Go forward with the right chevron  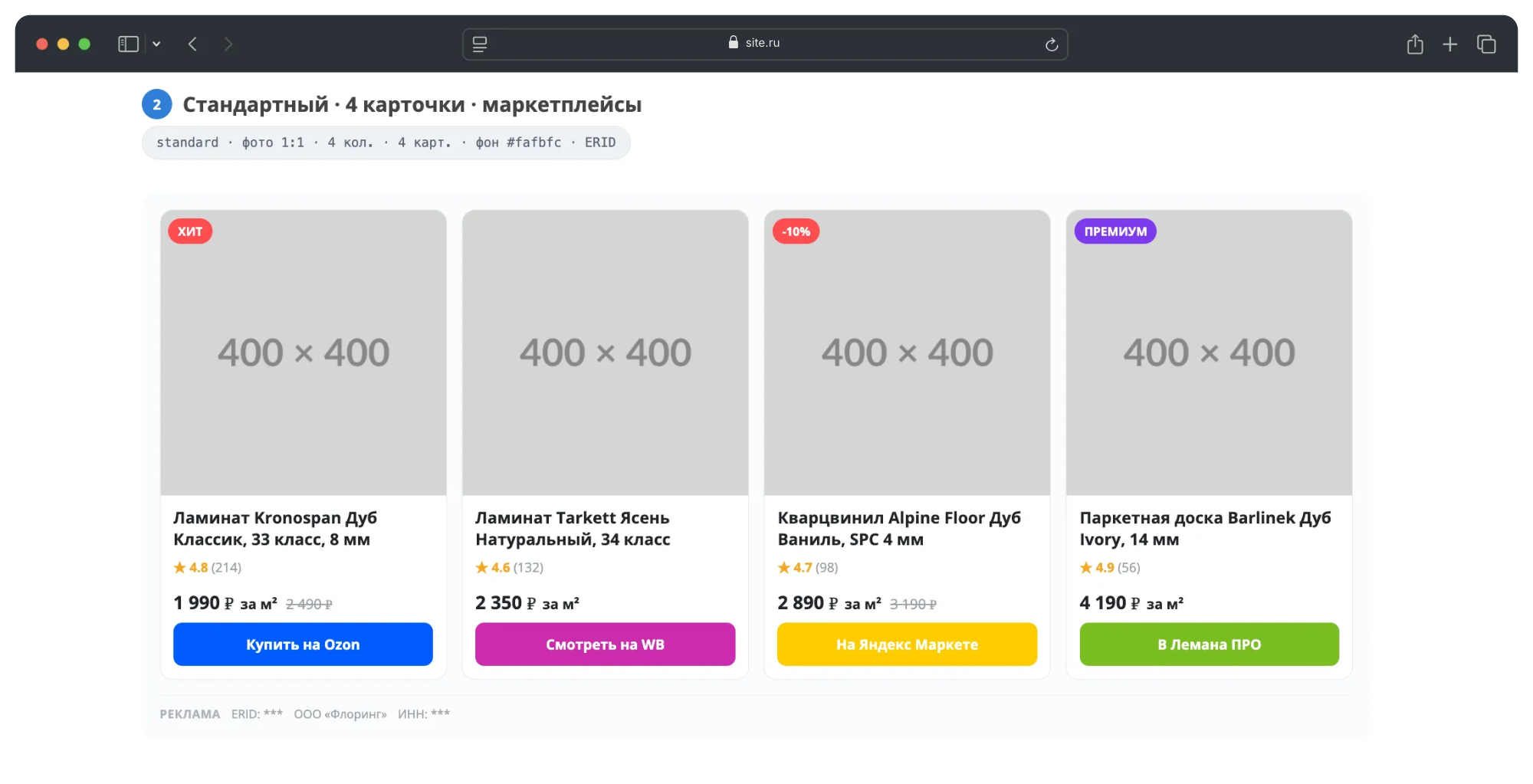(x=228, y=44)
